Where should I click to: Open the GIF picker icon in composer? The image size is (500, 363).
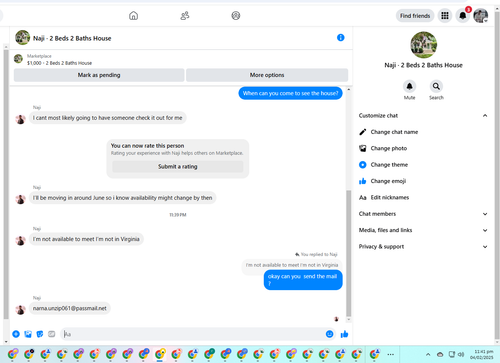point(51,334)
